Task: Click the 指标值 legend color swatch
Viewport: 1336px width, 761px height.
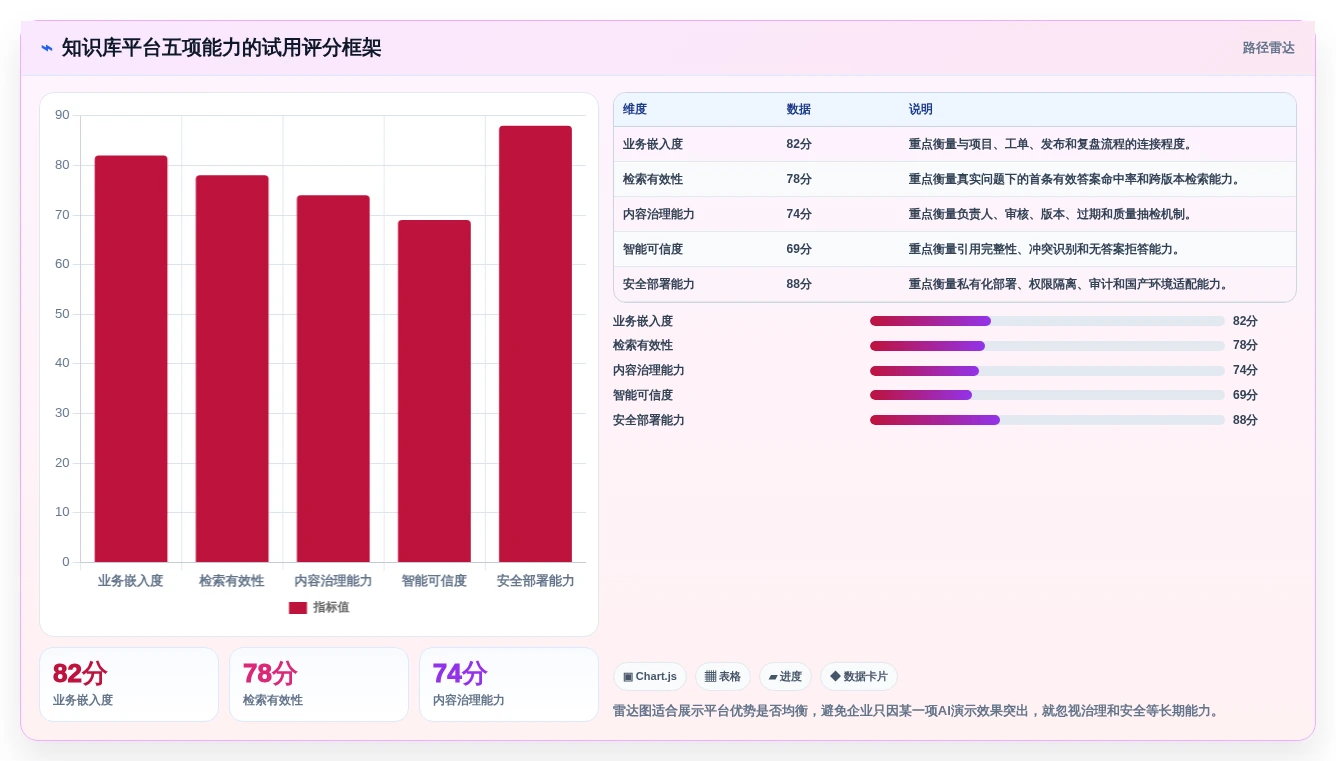Action: coord(298,607)
